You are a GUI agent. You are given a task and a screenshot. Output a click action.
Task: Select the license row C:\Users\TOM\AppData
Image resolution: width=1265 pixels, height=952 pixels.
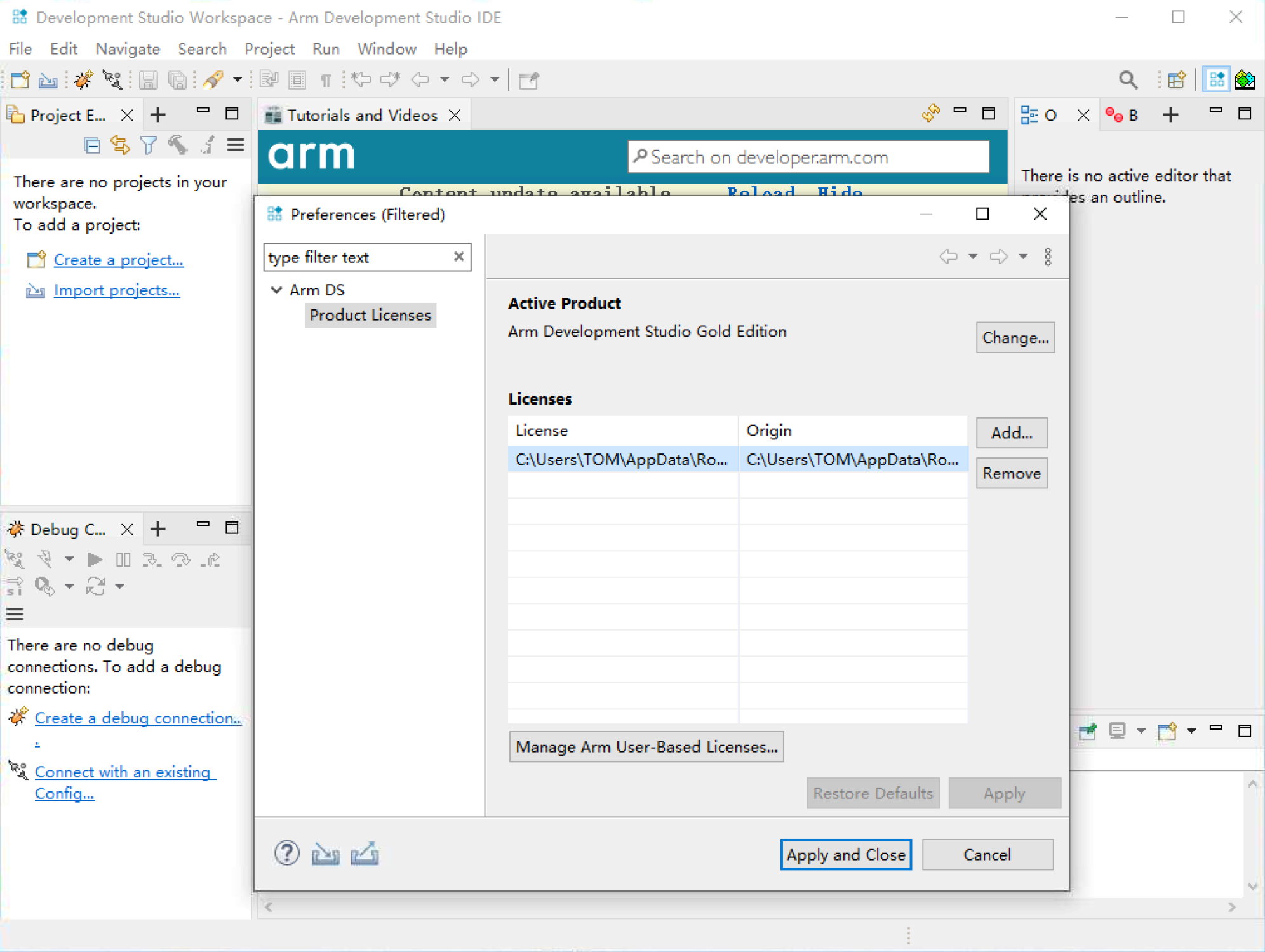point(737,459)
